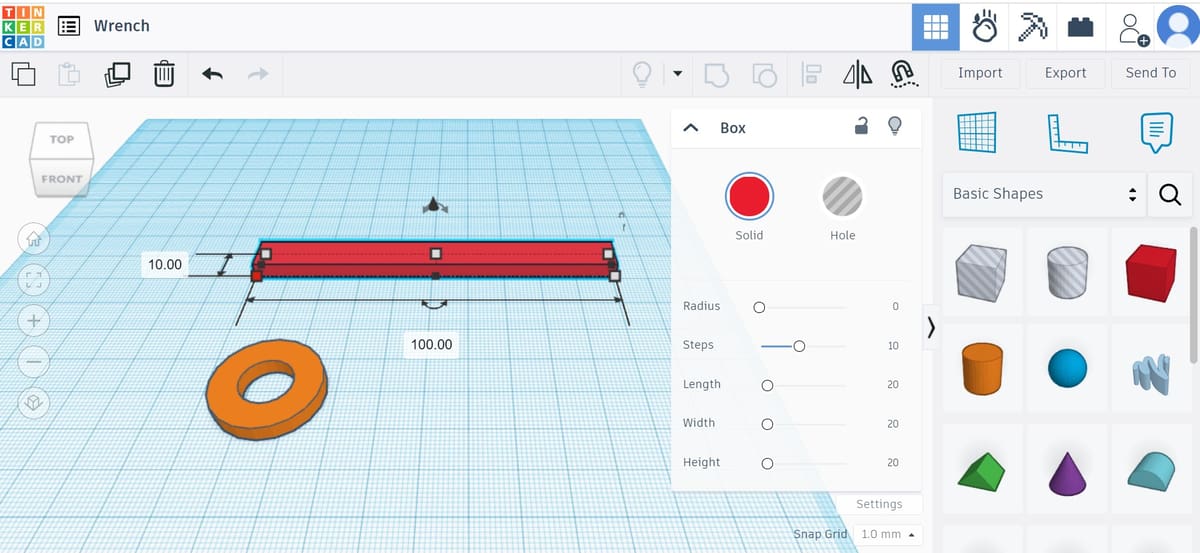Zoom in with the plus button

click(x=33, y=321)
